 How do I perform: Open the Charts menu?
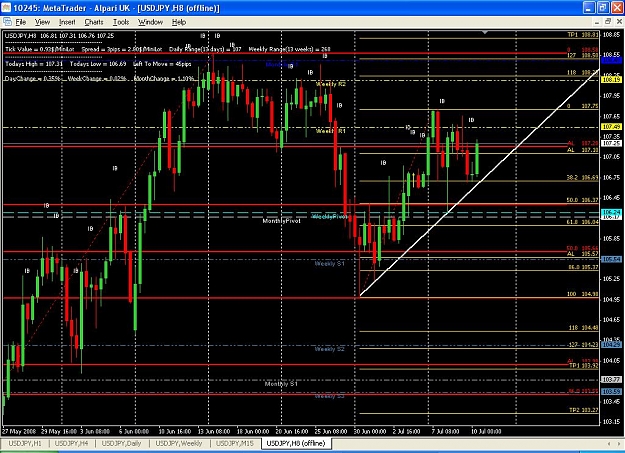[x=94, y=22]
